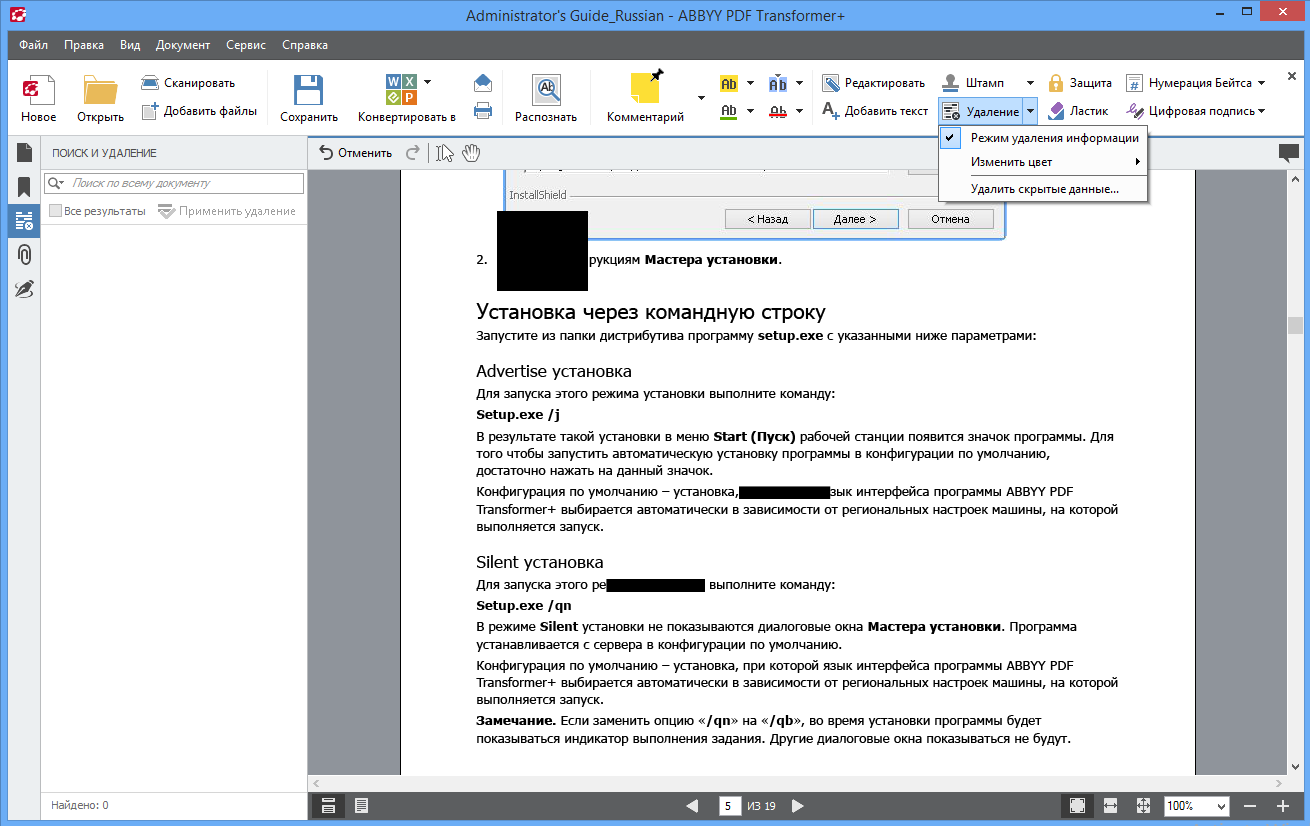This screenshot has width=1310, height=826.
Task: Open the Pages panel in the left sidebar
Action: coord(24,153)
